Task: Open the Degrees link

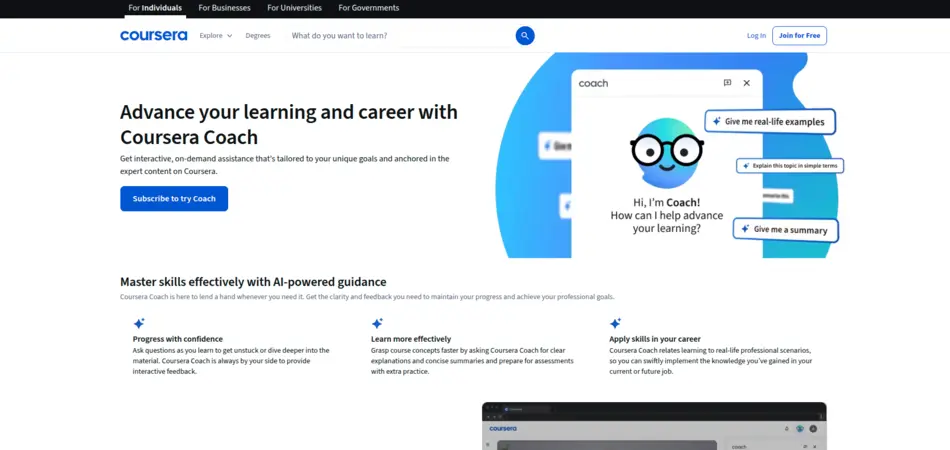Action: point(257,36)
